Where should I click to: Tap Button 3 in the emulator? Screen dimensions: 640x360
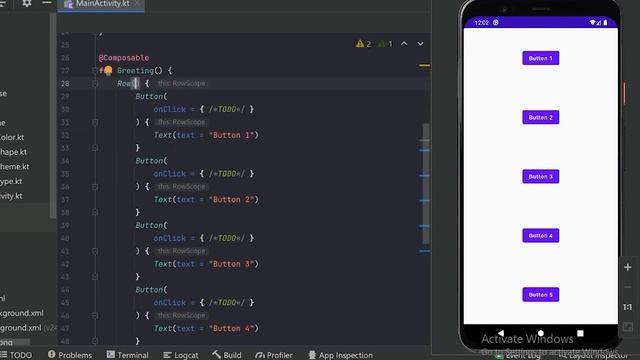tap(540, 176)
